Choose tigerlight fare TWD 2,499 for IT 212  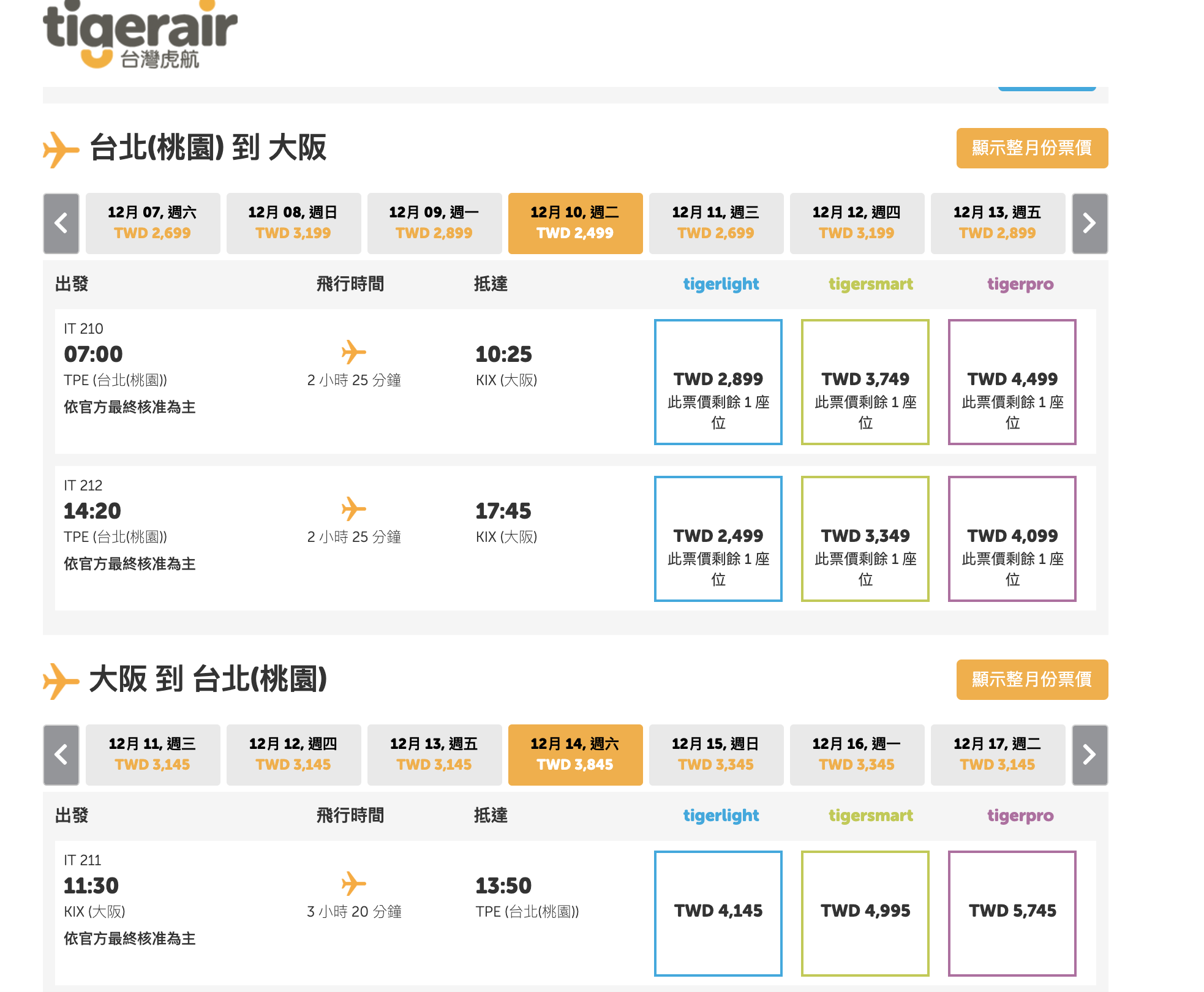click(x=718, y=539)
